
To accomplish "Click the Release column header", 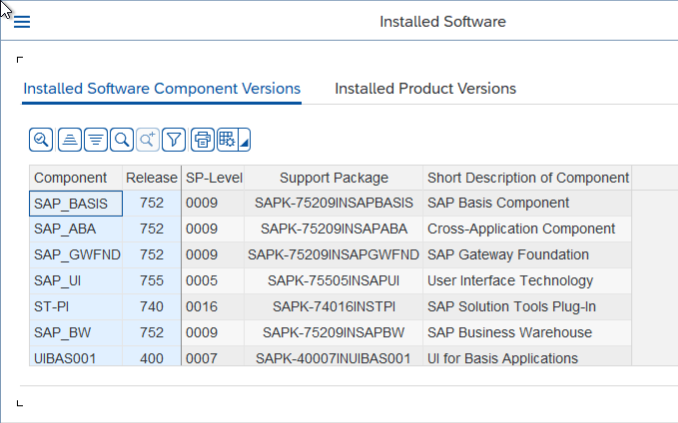I will pos(152,178).
